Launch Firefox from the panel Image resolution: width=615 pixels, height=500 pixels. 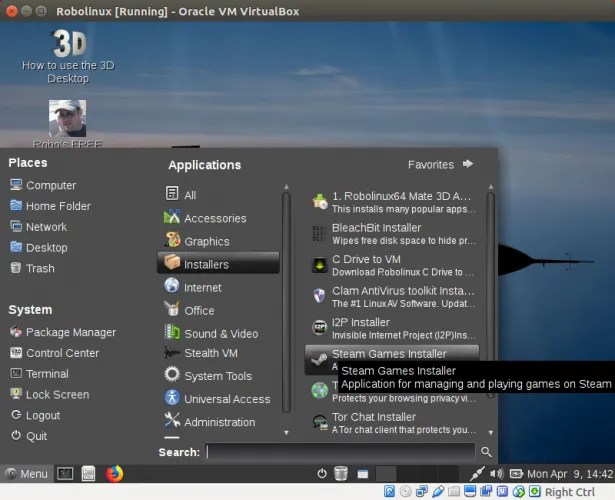[115, 473]
